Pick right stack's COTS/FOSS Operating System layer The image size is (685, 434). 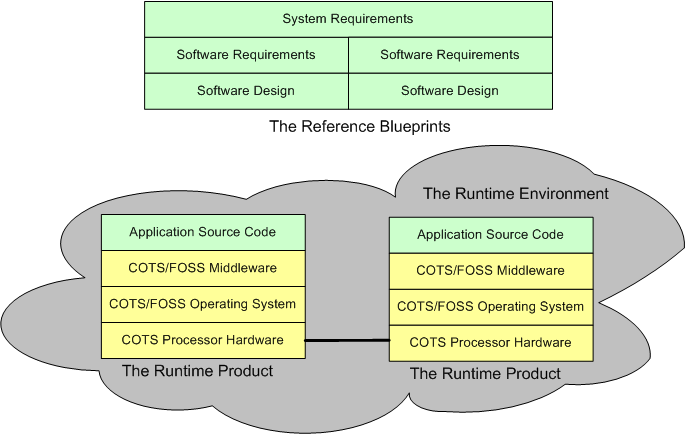(490, 306)
